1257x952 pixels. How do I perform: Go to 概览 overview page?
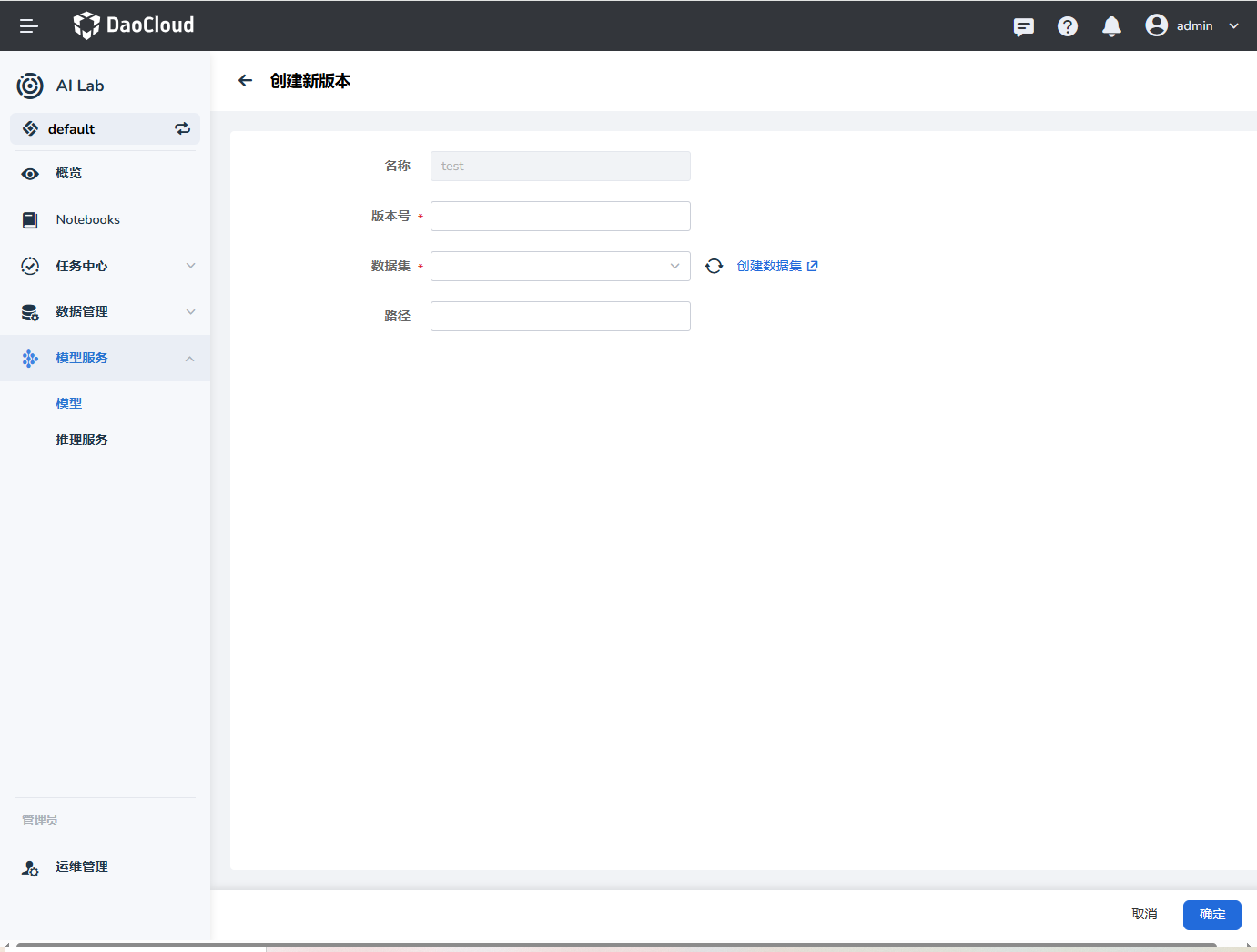tap(69, 174)
